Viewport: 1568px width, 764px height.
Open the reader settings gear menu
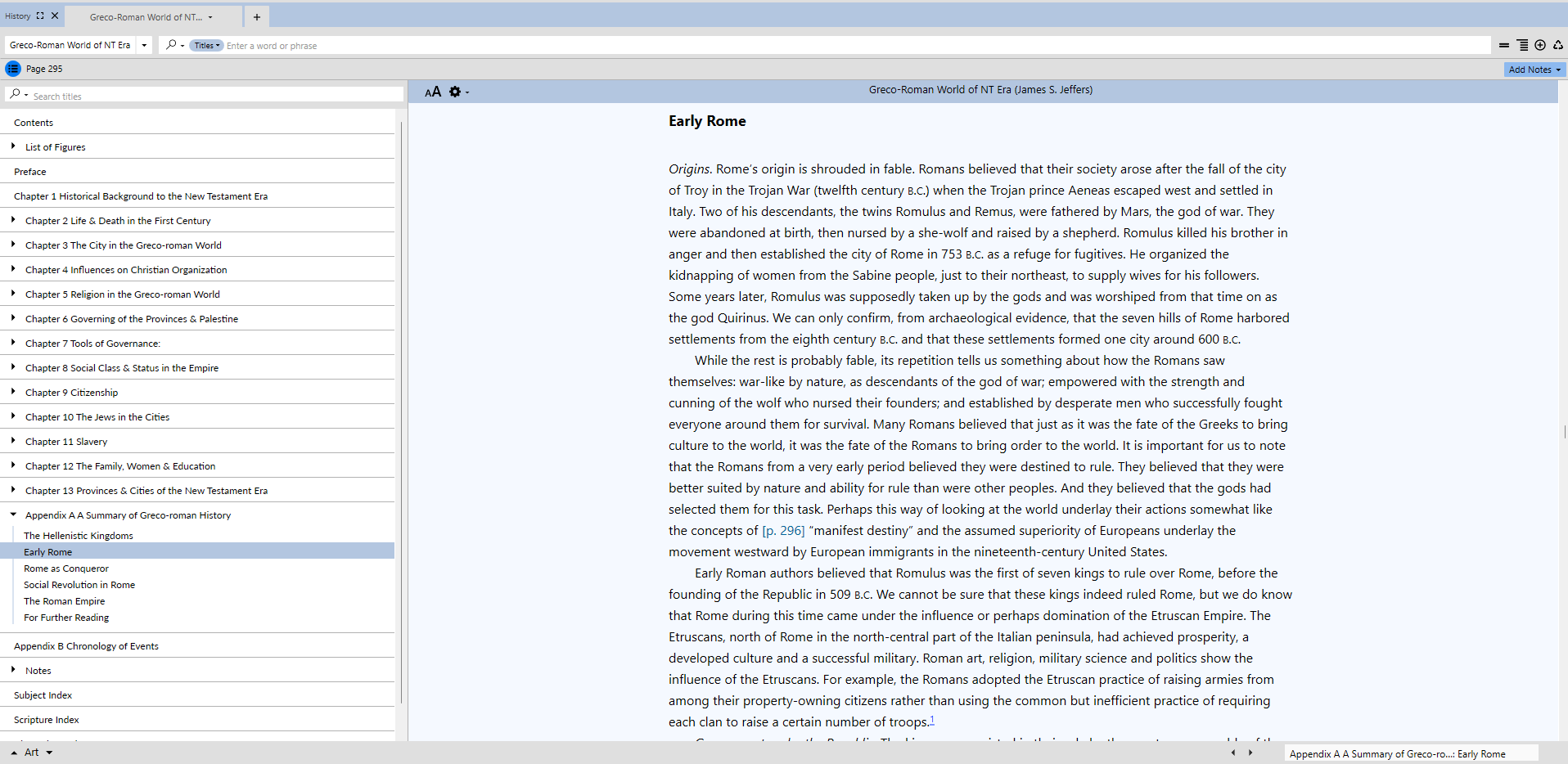pos(456,92)
